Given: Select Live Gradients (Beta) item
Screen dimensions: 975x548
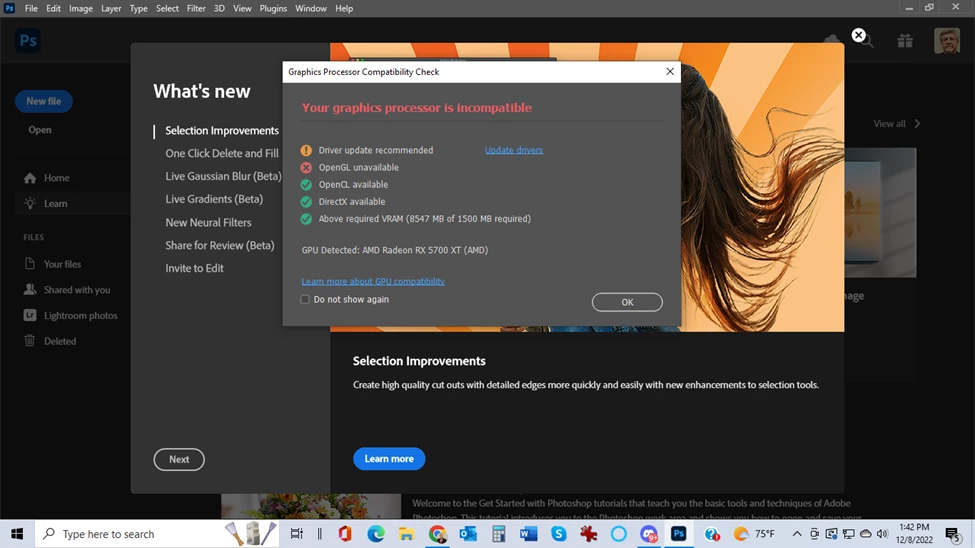Looking at the screenshot, I should click(214, 199).
